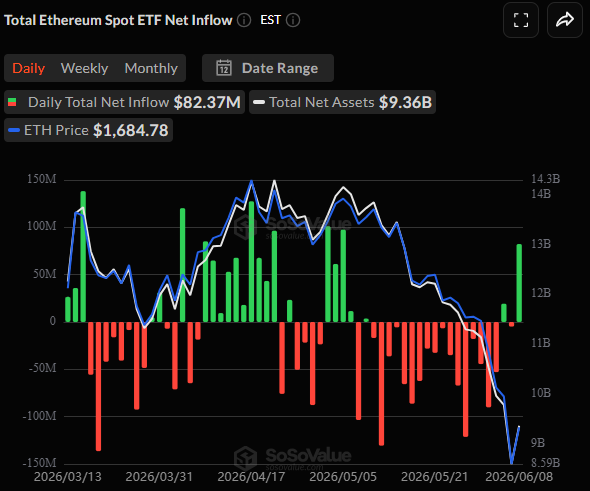Viewport: 590px width, 491px height.
Task: Click the latest green inflow bar
Action: [519, 283]
